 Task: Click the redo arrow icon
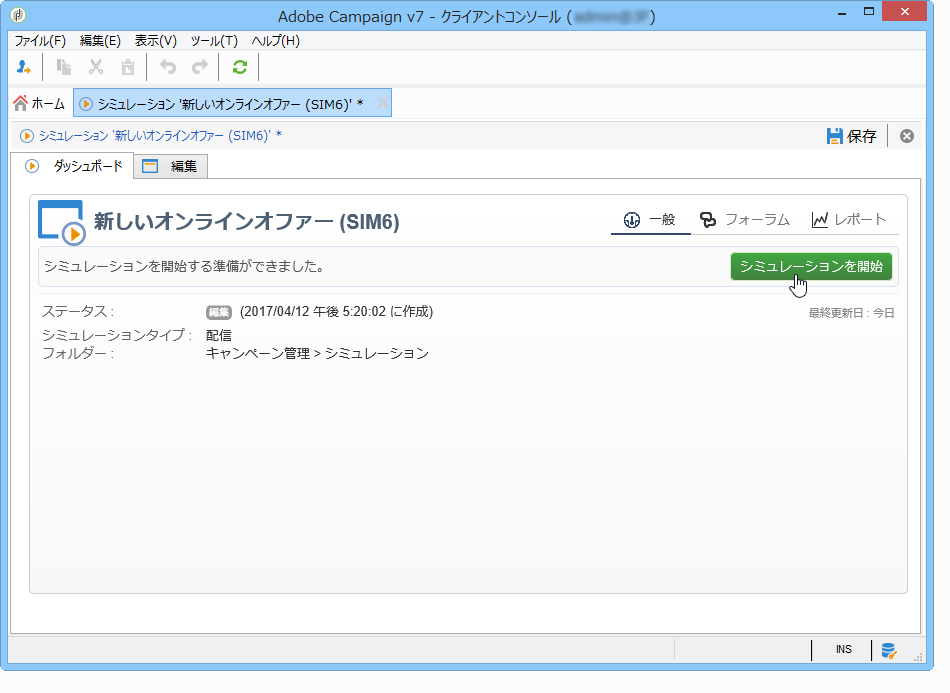pyautogui.click(x=200, y=67)
